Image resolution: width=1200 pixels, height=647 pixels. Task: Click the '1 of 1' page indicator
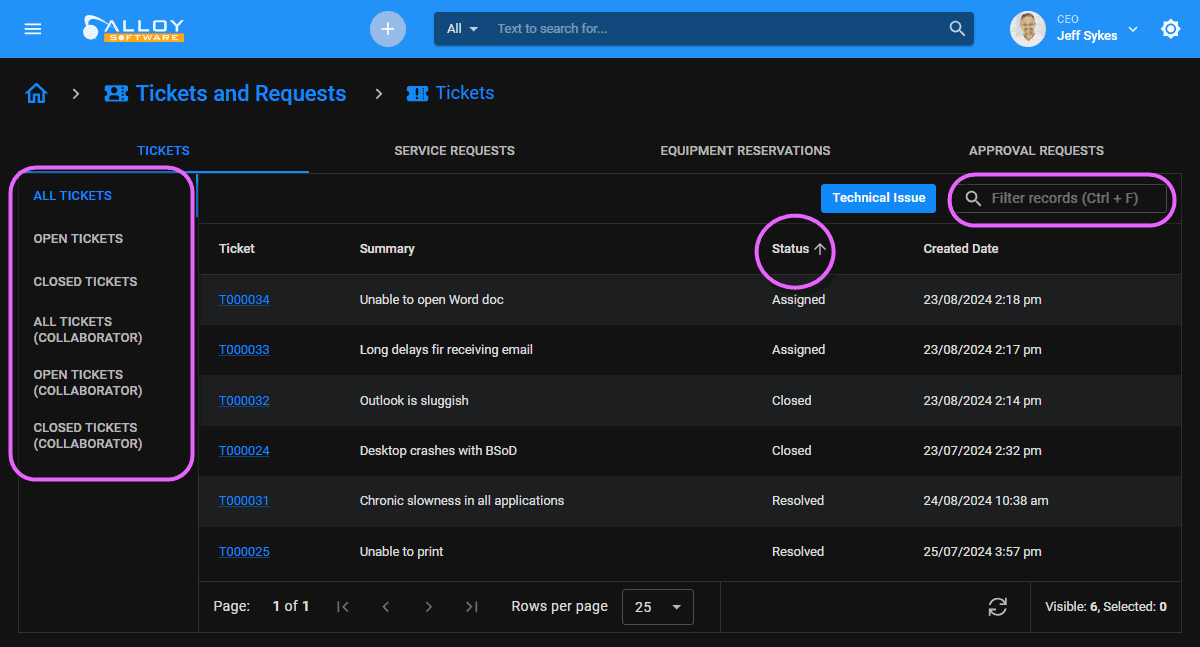click(291, 607)
